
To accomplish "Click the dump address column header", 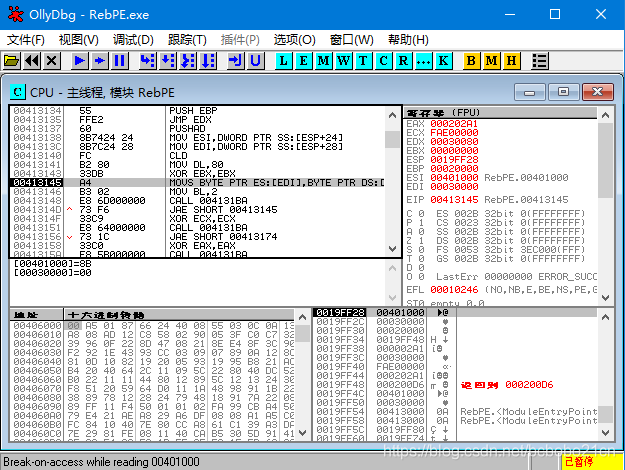I will (x=37, y=315).
